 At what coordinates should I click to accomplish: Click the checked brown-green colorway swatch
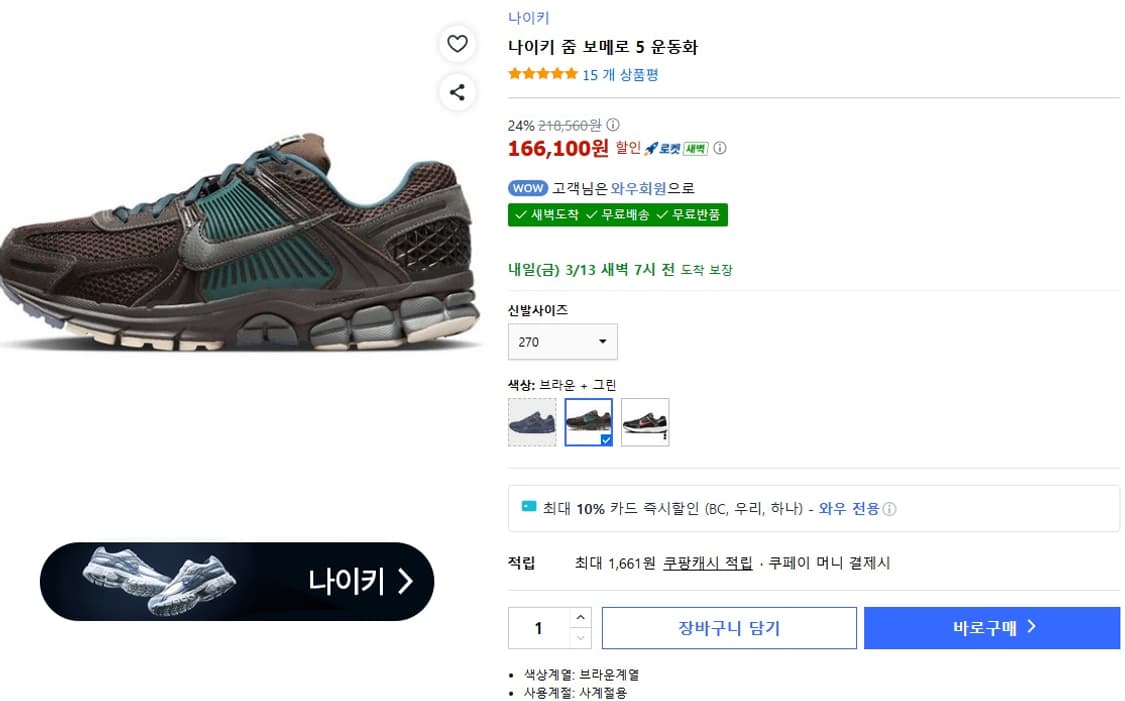(588, 421)
